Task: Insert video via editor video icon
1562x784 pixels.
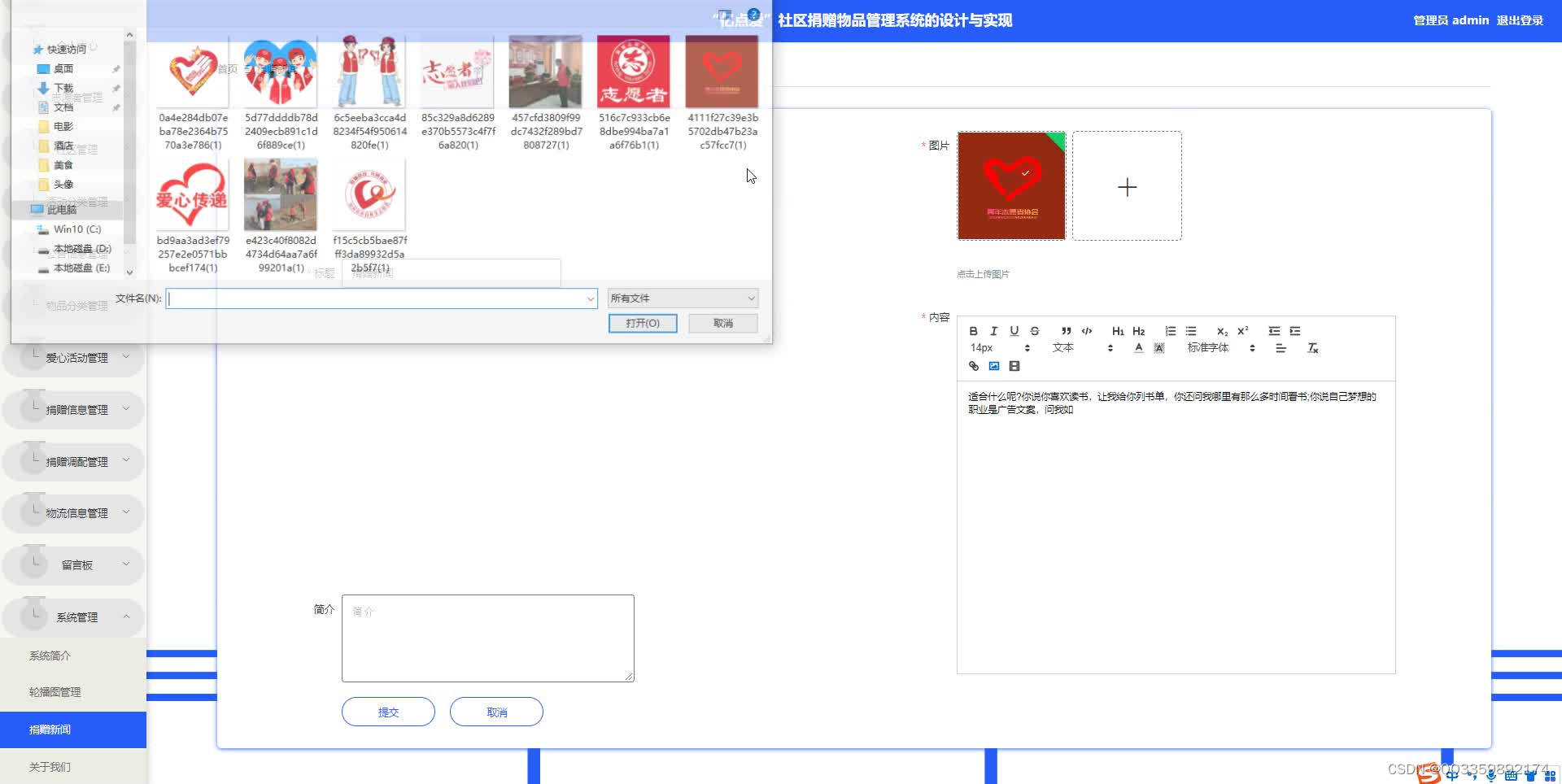Action: [1014, 366]
